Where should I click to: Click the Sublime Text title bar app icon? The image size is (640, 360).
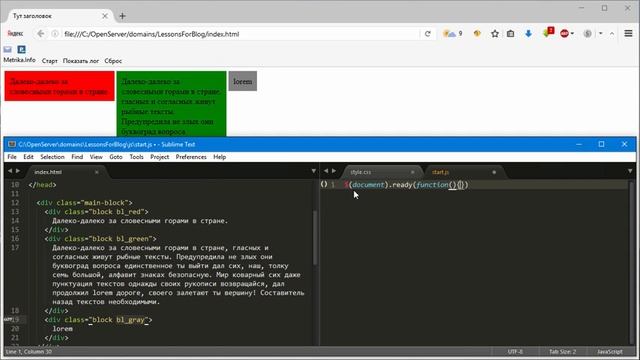[12, 144]
